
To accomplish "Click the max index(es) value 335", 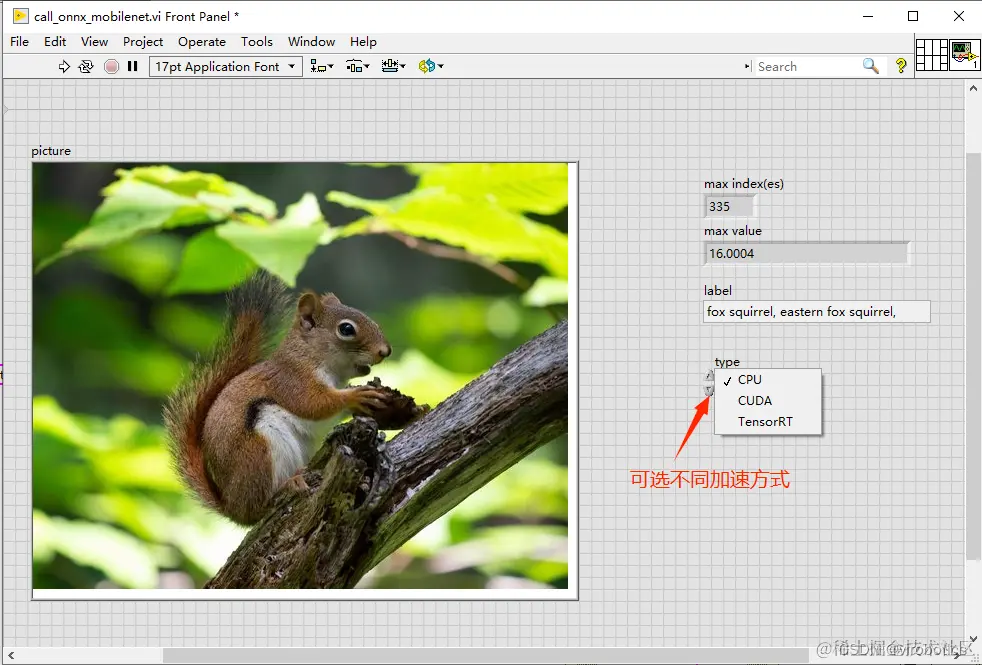I will coord(730,207).
